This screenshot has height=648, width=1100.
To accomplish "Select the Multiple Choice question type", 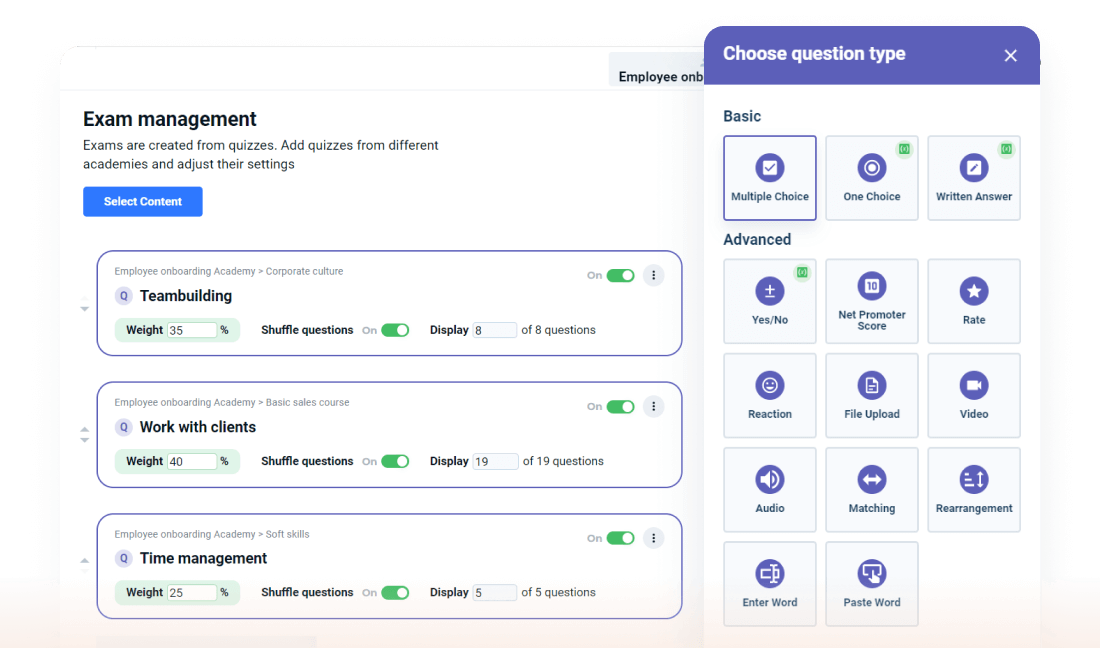I will [x=769, y=178].
